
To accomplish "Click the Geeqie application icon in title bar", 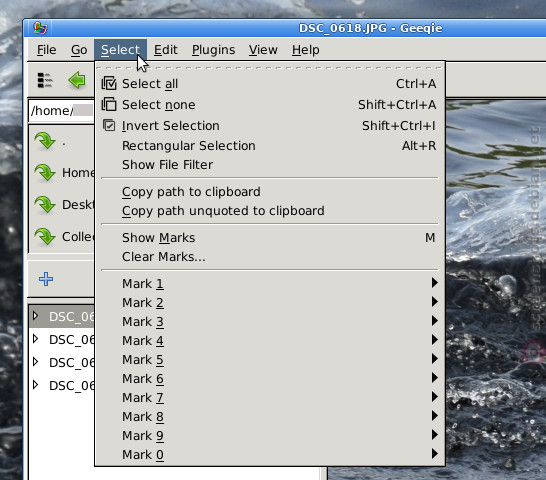I will (40, 28).
